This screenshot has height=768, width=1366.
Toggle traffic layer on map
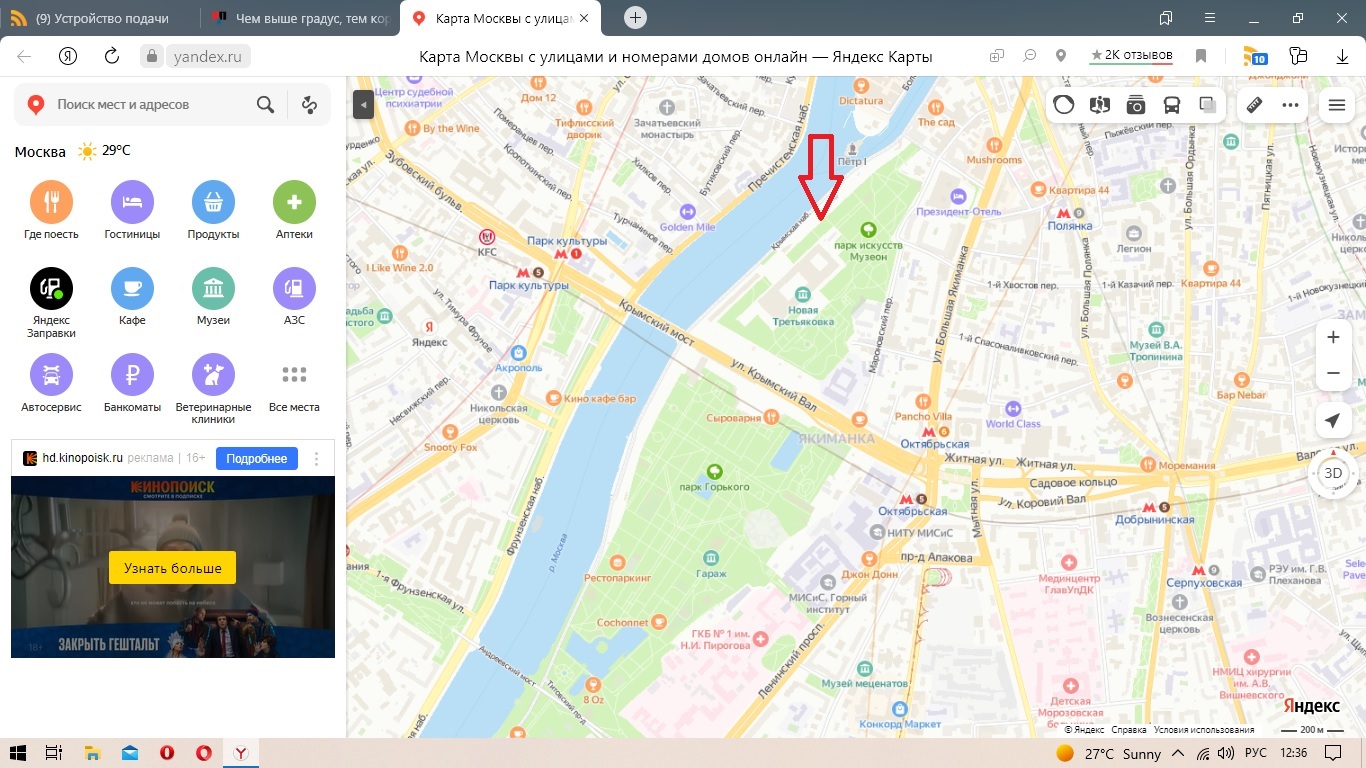pos(1064,104)
